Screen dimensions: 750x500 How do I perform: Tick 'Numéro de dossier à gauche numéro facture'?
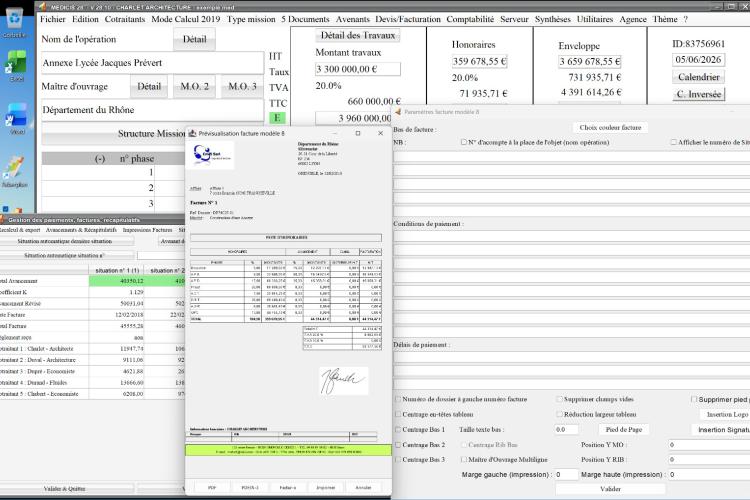click(x=397, y=399)
